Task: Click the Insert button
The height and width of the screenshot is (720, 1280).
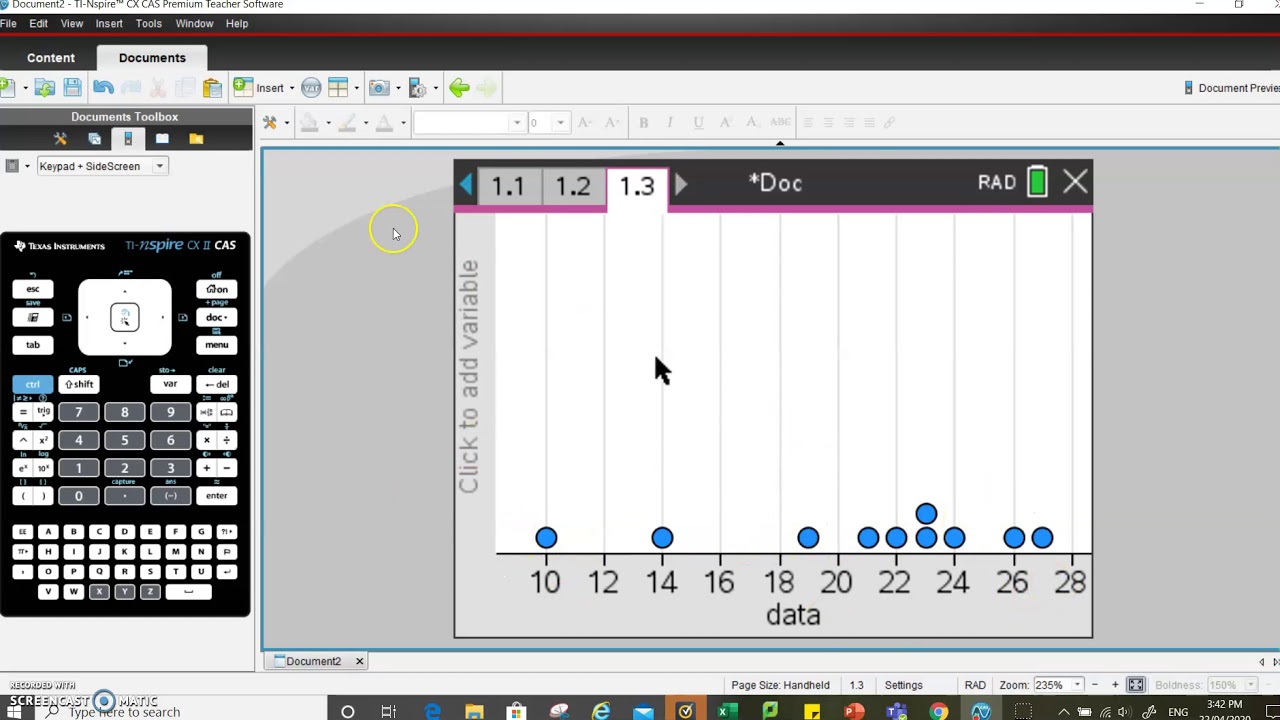Action: tap(261, 88)
